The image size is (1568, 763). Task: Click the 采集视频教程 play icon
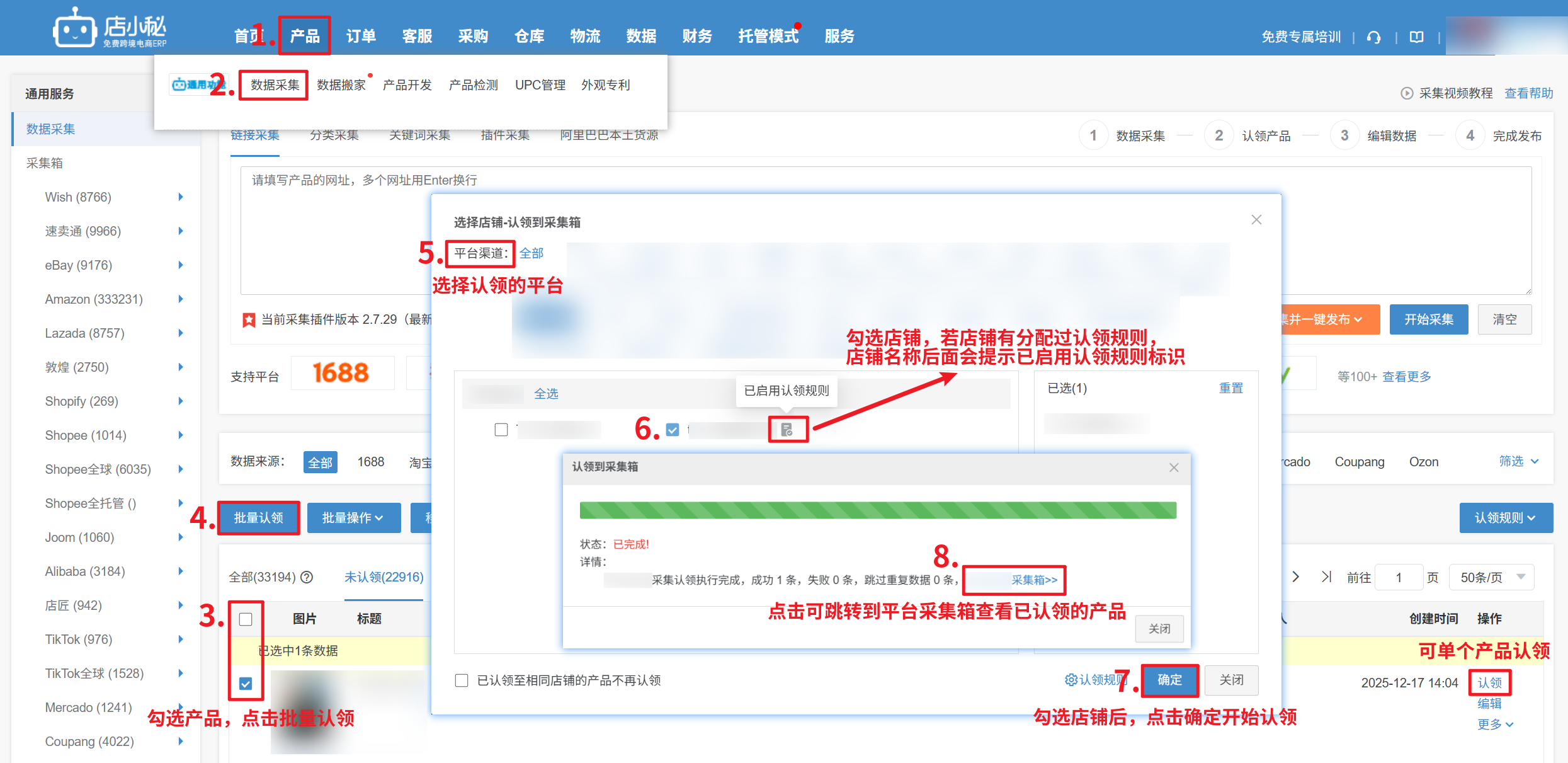(1406, 93)
